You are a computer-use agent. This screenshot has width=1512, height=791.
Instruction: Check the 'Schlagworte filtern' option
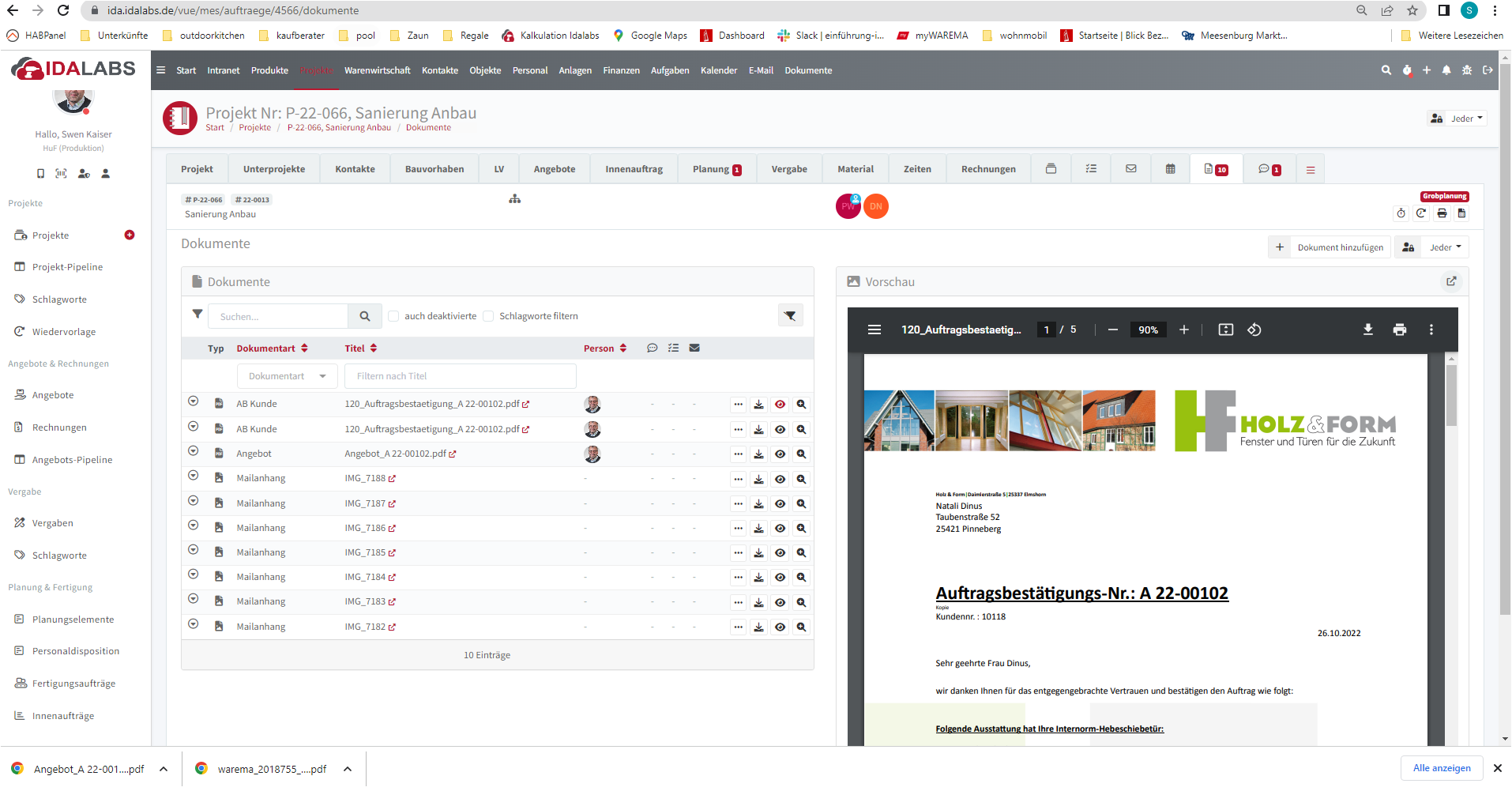click(x=488, y=316)
